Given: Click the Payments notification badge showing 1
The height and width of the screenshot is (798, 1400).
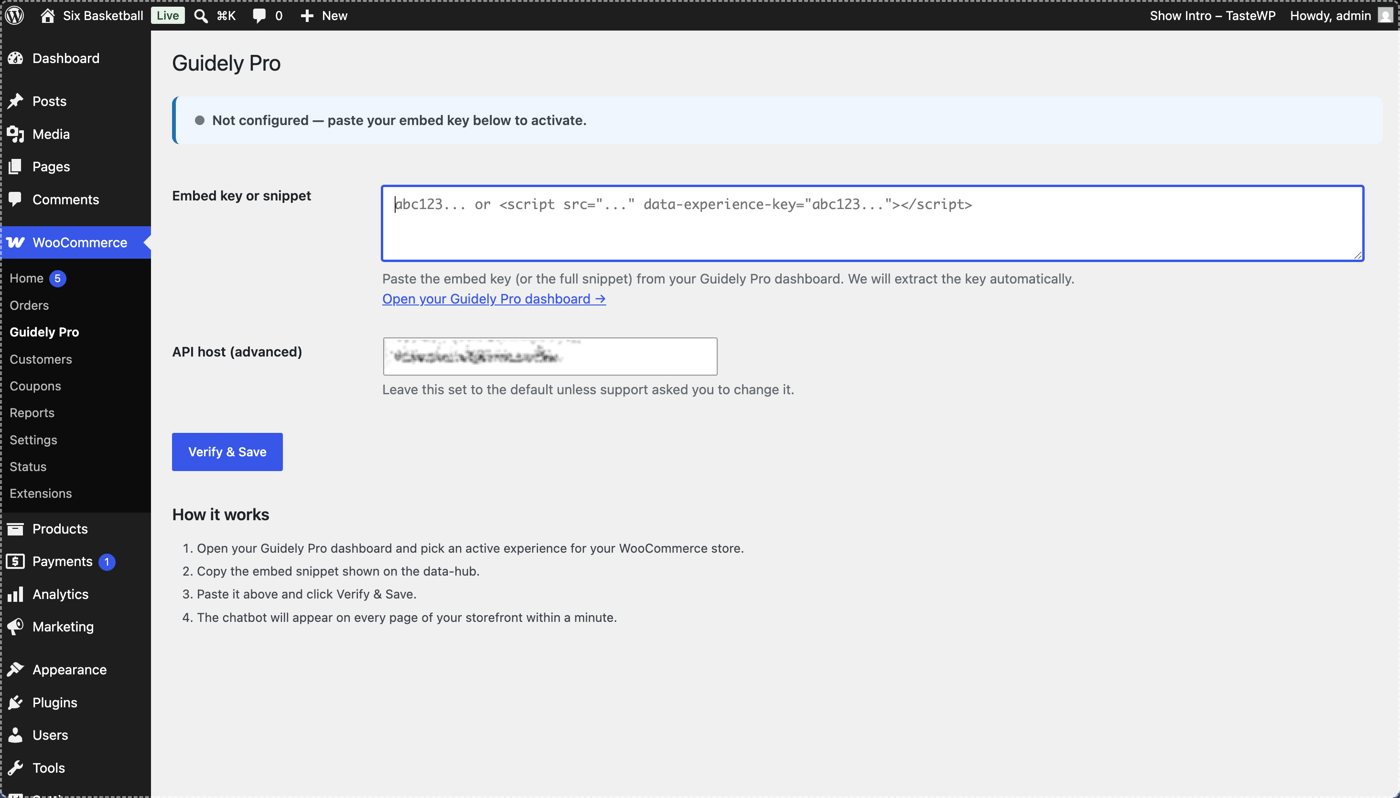Looking at the screenshot, I should (107, 562).
